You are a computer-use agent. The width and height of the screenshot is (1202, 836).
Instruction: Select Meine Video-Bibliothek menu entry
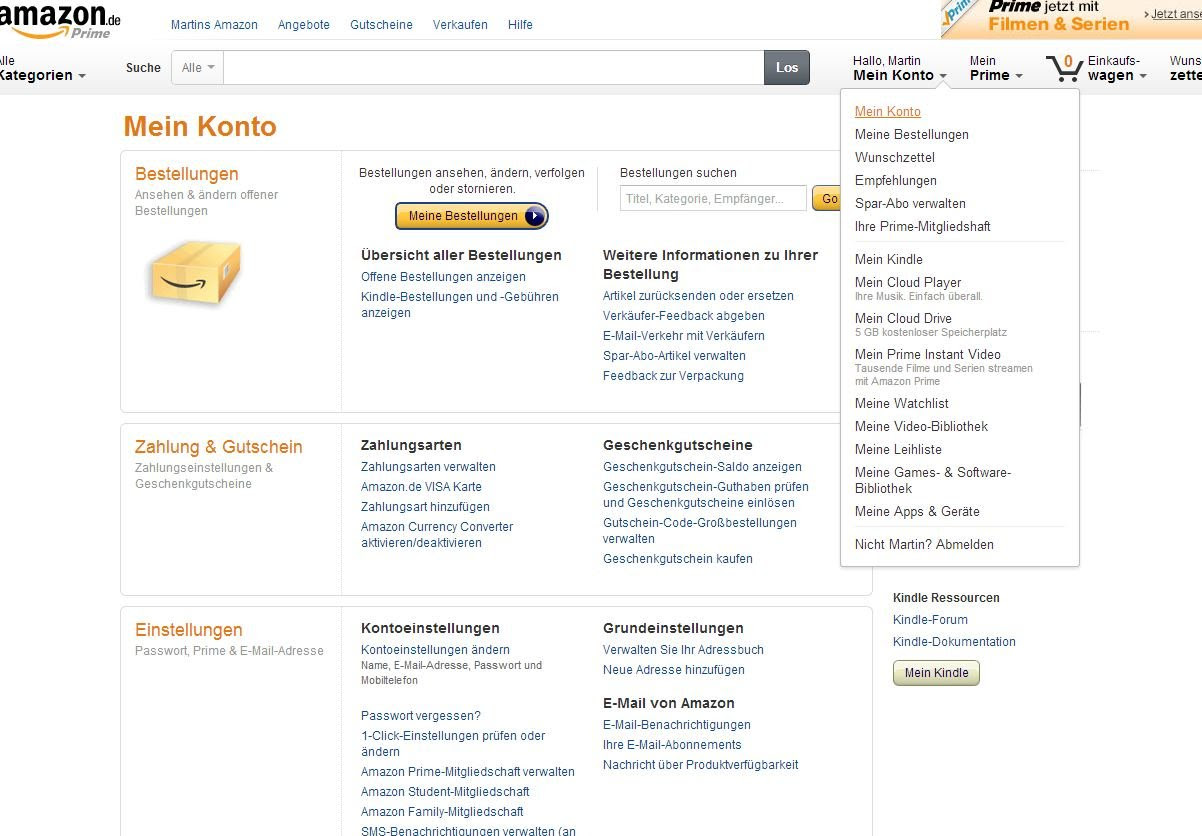point(921,427)
